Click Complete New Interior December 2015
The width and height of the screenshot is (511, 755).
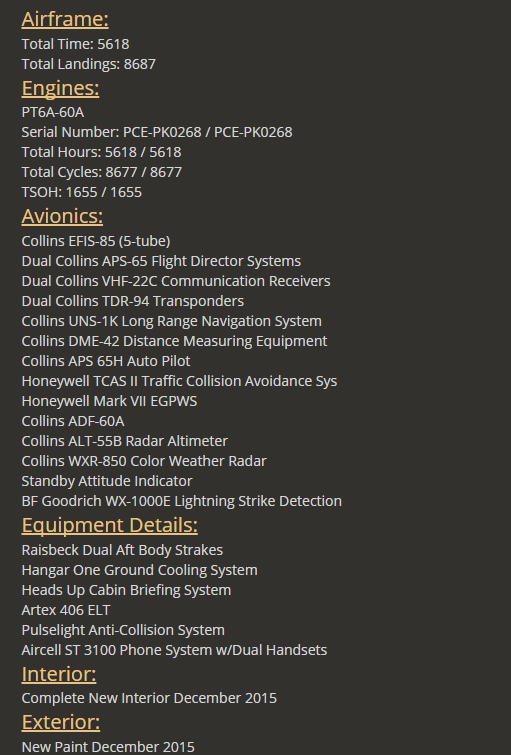tap(149, 698)
